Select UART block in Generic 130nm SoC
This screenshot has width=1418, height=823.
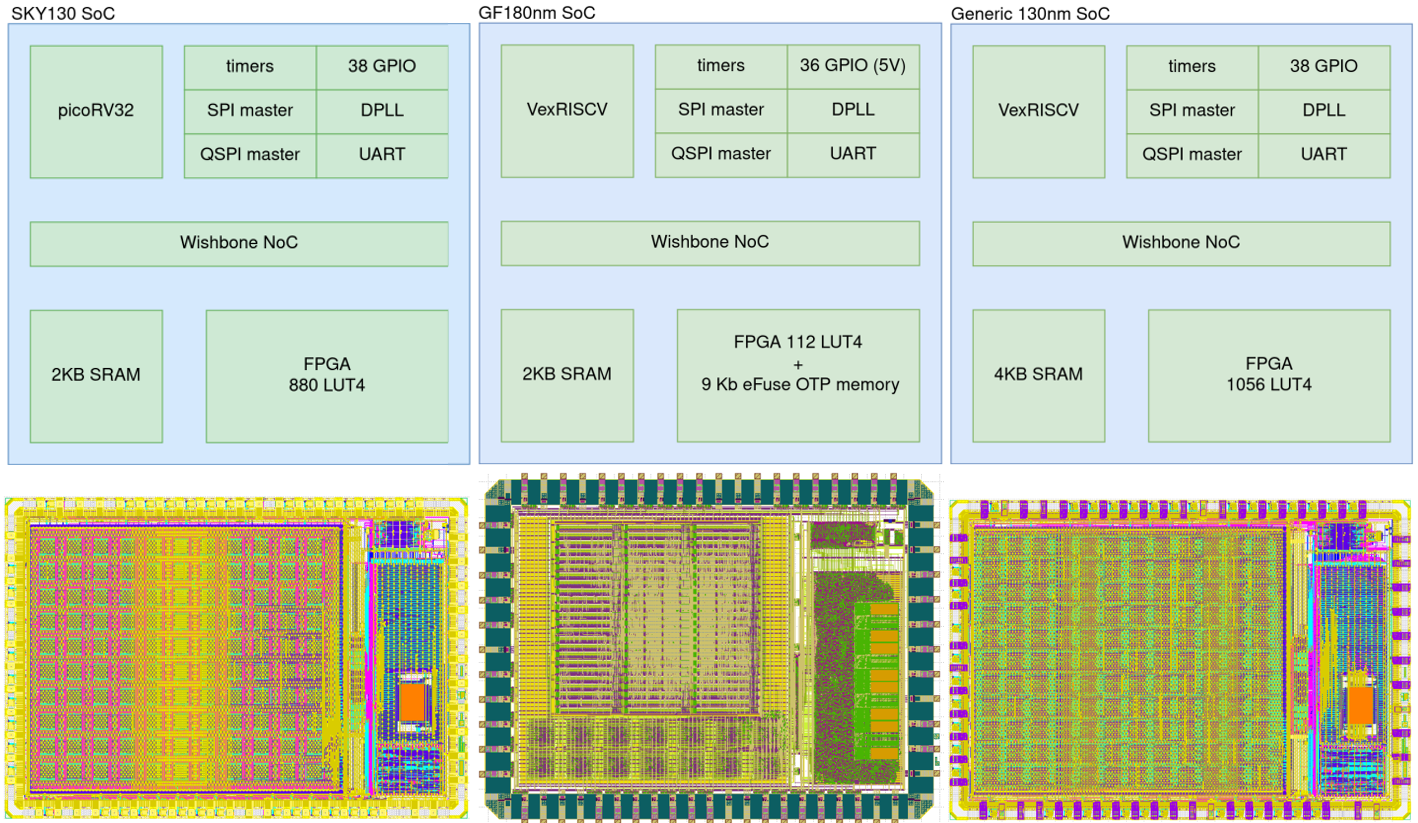(1324, 155)
